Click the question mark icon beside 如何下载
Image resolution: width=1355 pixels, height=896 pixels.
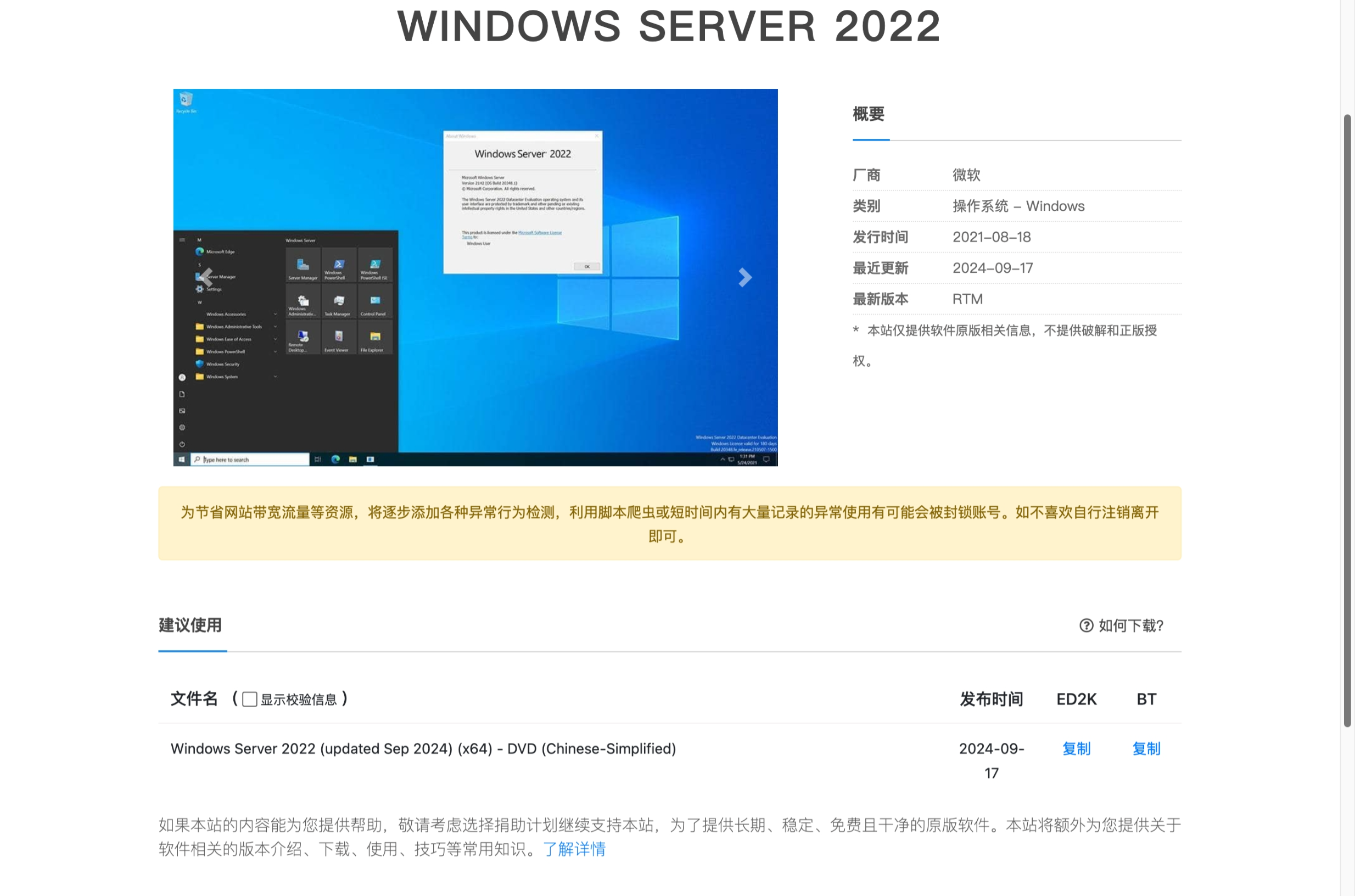coord(1086,626)
